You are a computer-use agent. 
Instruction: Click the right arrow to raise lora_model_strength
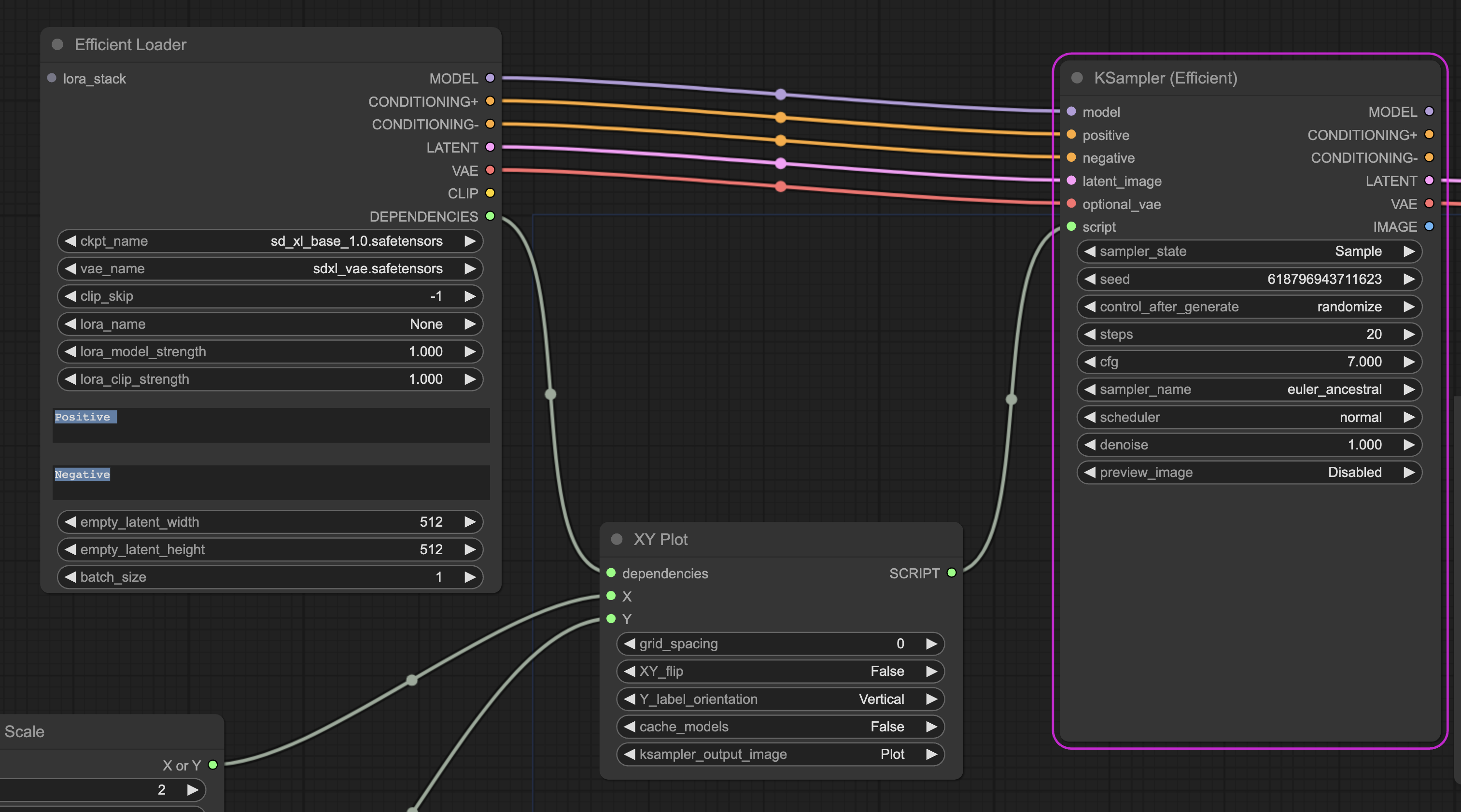(x=470, y=351)
